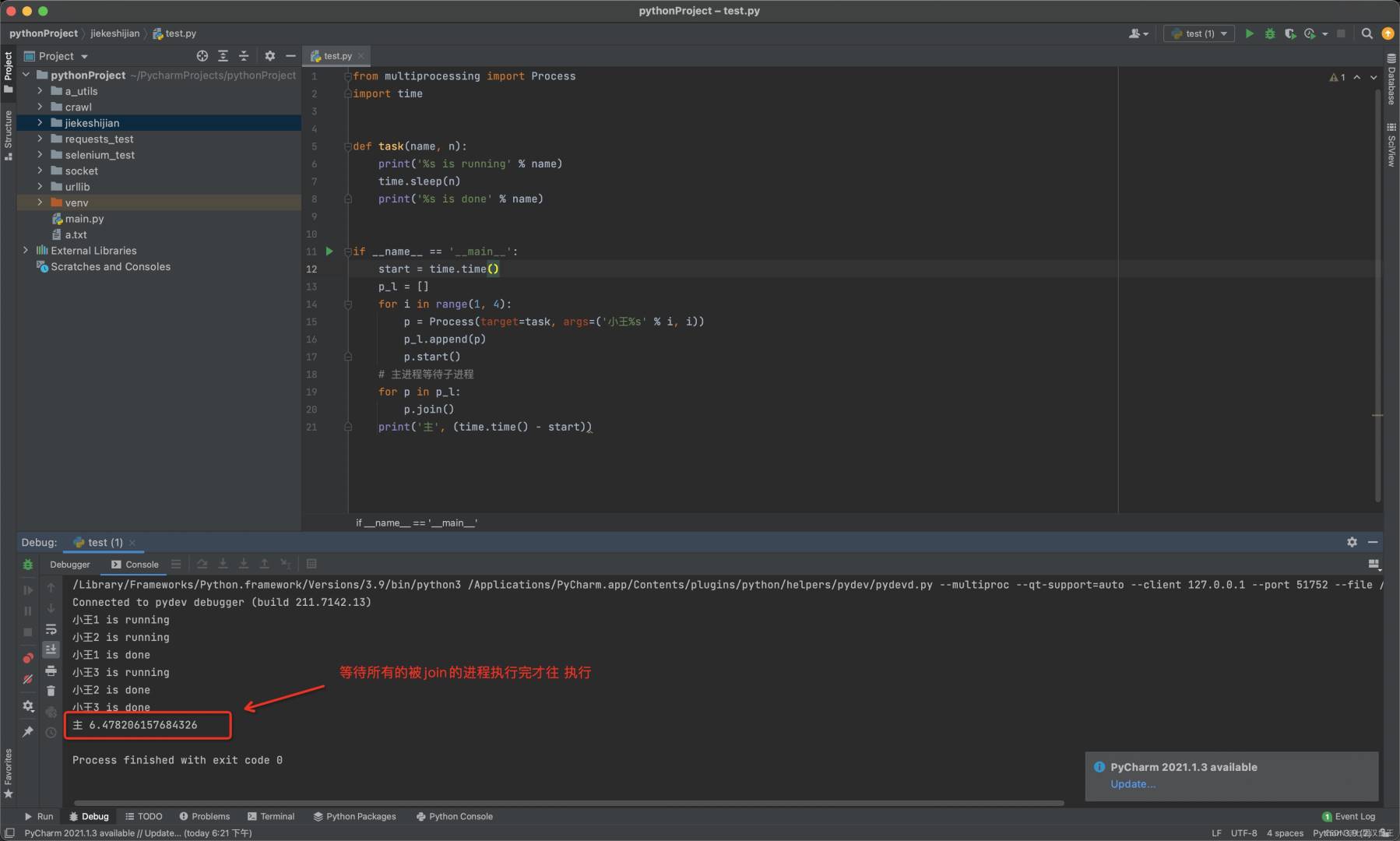Switch to the Debugger tab
1400x841 pixels.
[70, 565]
